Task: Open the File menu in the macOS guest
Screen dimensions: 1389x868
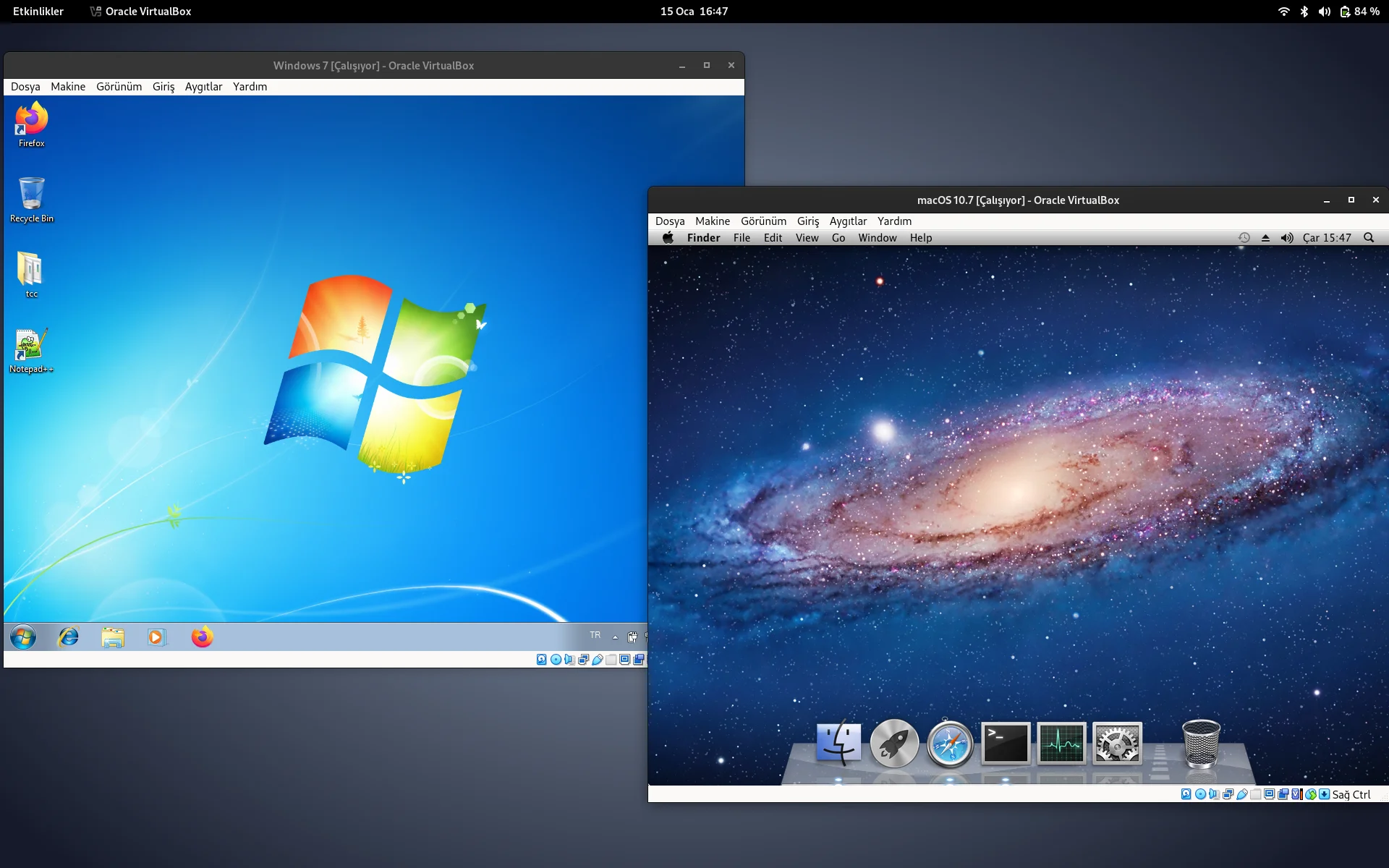Action: tap(742, 238)
